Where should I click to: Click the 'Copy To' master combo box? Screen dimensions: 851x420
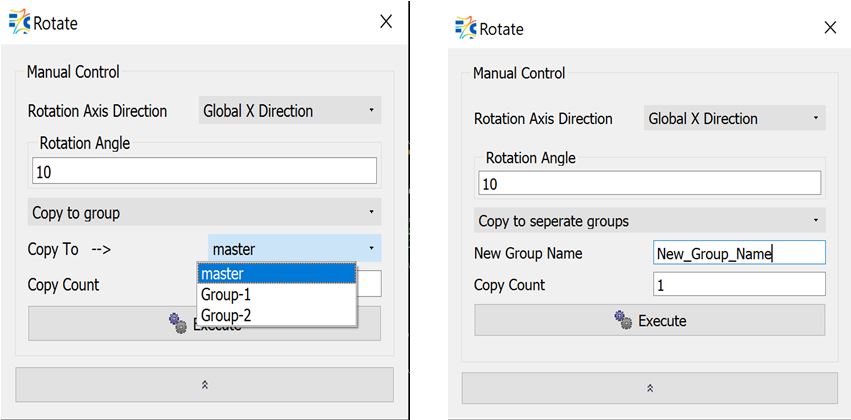click(x=293, y=249)
